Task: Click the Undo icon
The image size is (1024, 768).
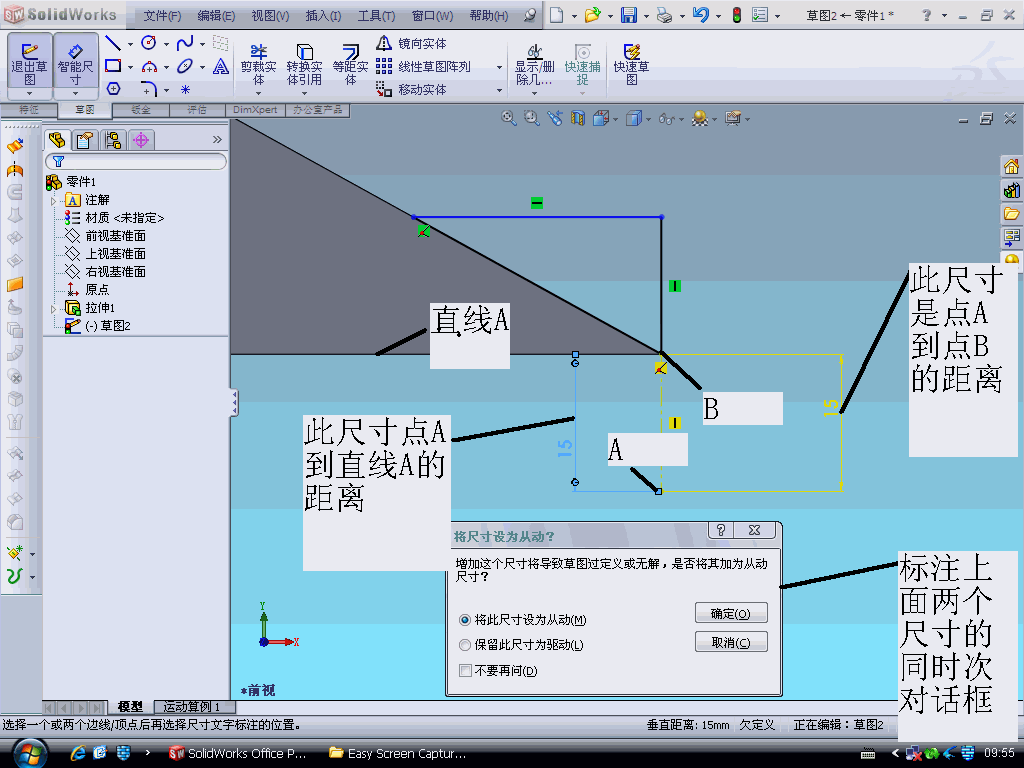Action: tap(701, 15)
